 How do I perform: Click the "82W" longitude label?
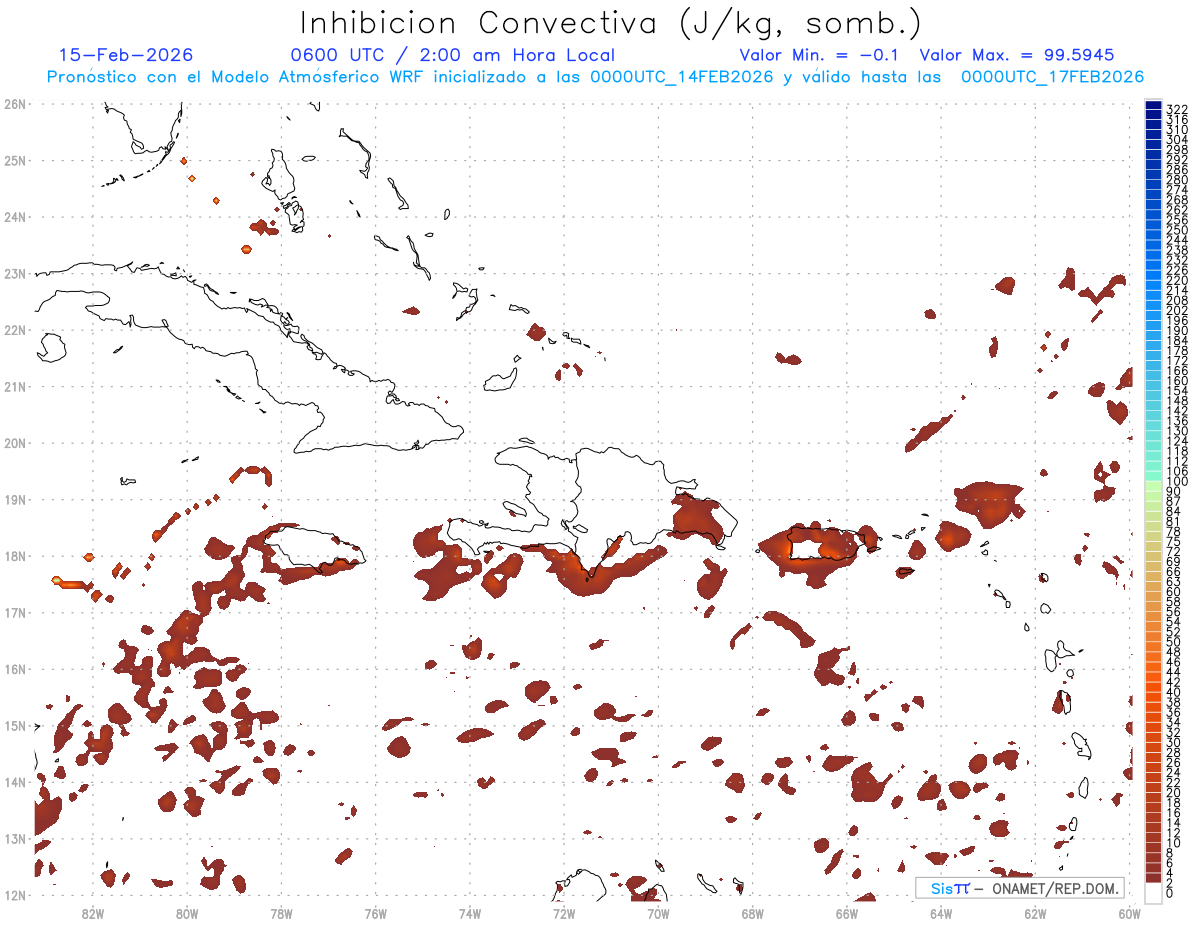[x=93, y=913]
